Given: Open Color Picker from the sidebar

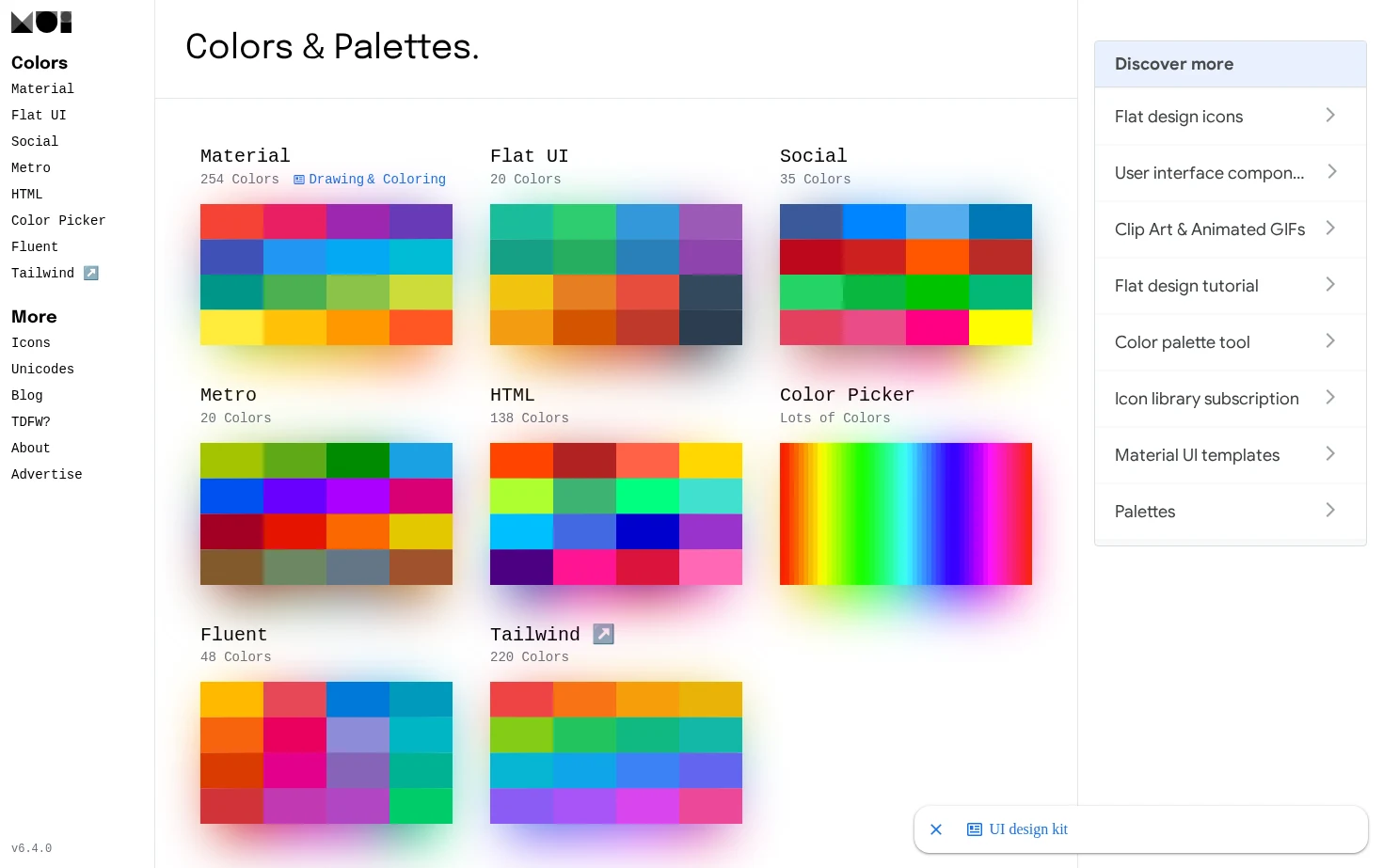Looking at the screenshot, I should point(58,220).
